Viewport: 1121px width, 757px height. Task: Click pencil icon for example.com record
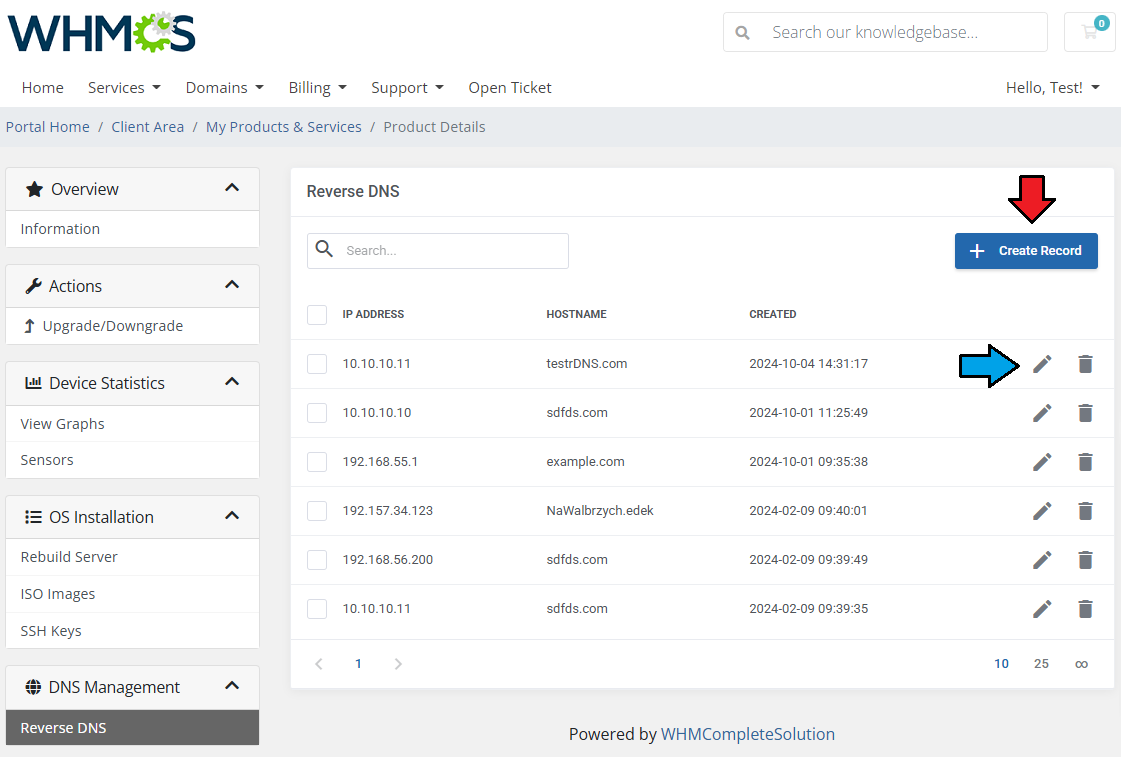[x=1042, y=462]
